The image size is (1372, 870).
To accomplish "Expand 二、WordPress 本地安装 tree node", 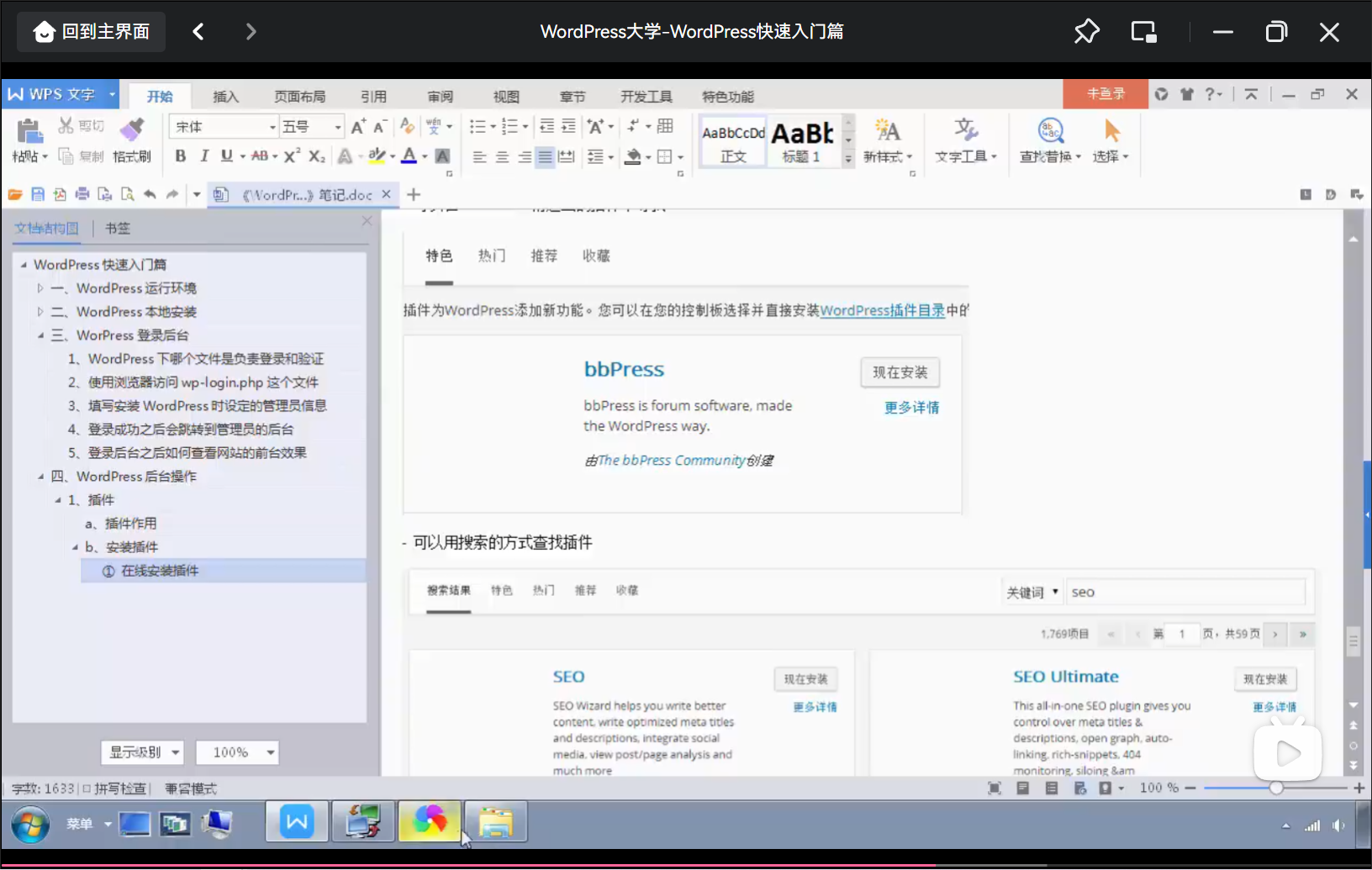I will point(40,312).
